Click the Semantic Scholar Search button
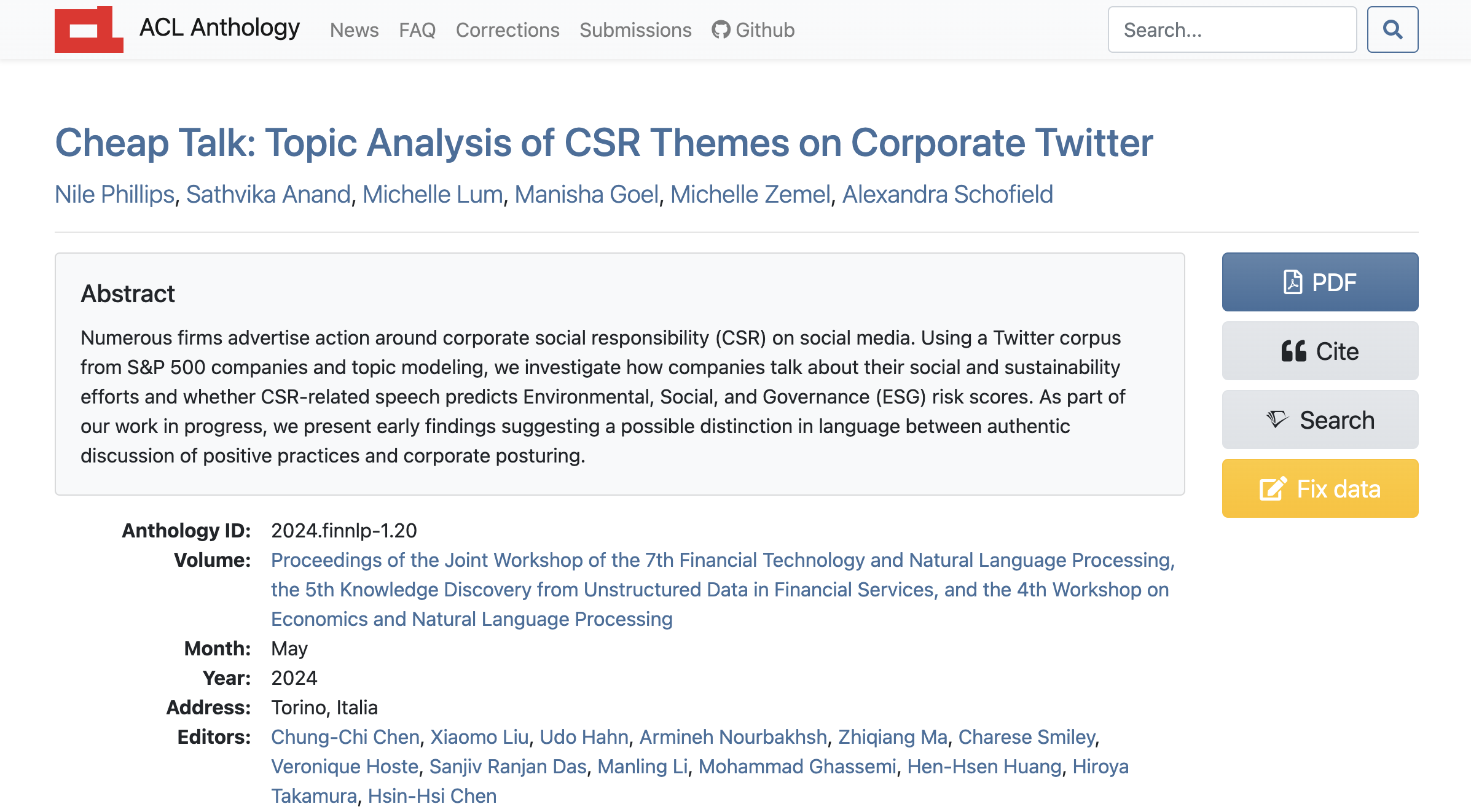 click(1319, 420)
